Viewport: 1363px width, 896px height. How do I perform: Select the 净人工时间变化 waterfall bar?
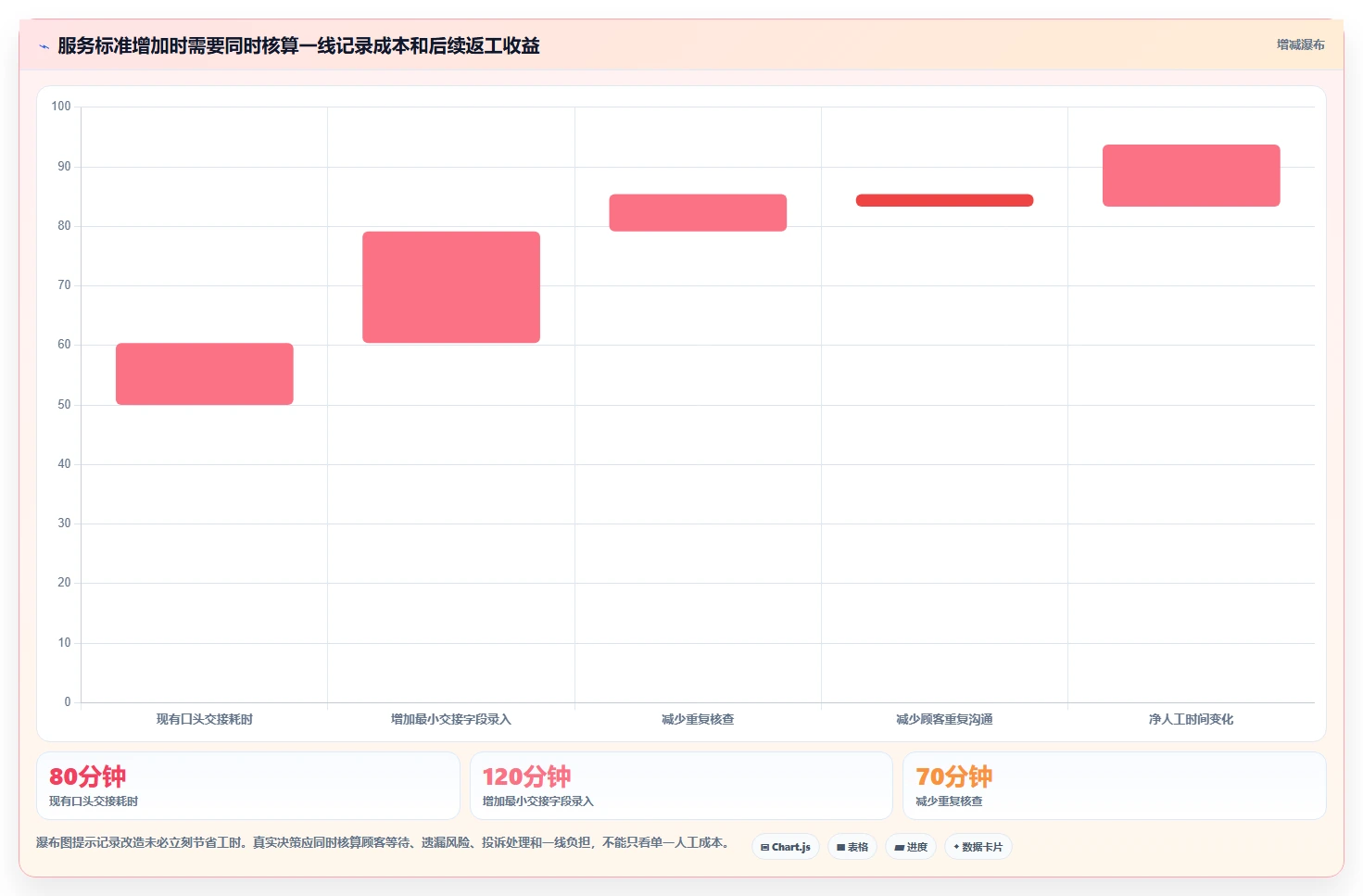pyautogui.click(x=1192, y=175)
